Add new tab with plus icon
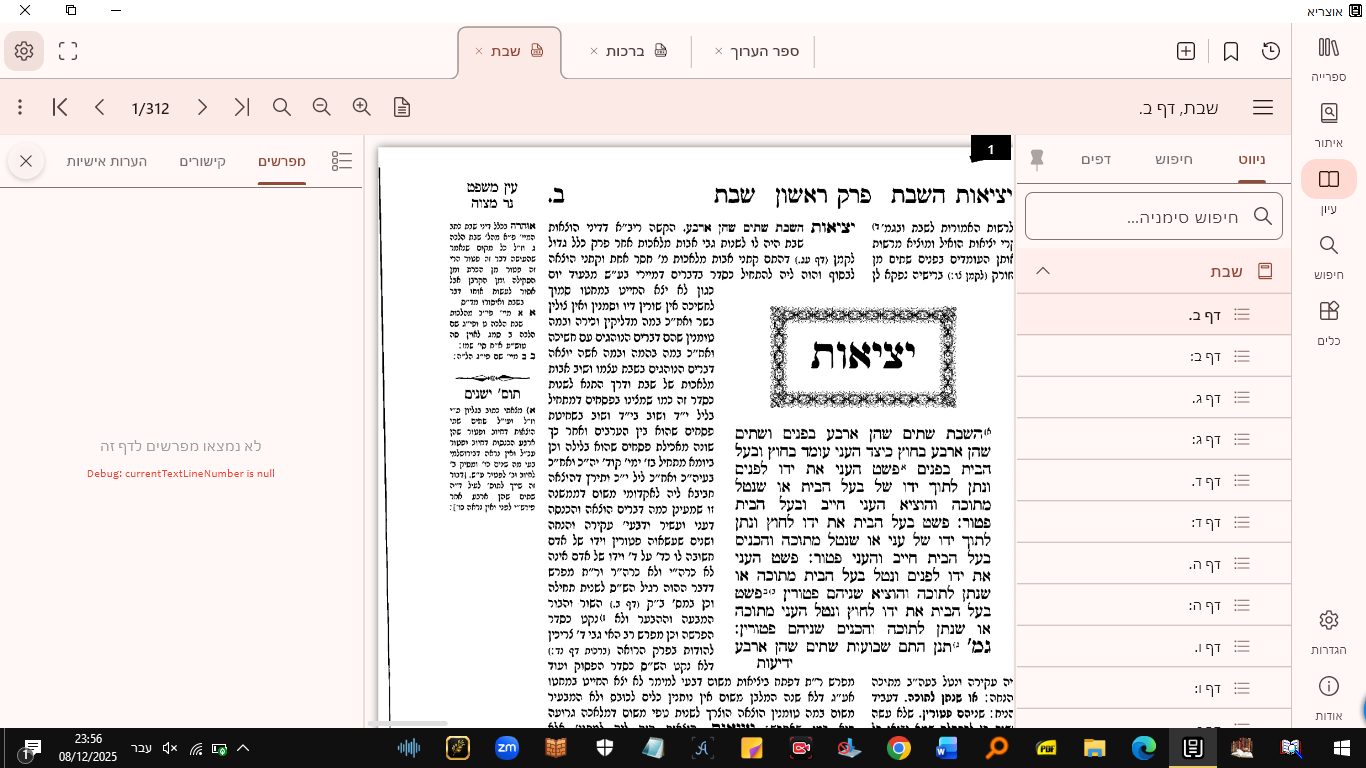The width and height of the screenshot is (1366, 768). pyautogui.click(x=1186, y=51)
